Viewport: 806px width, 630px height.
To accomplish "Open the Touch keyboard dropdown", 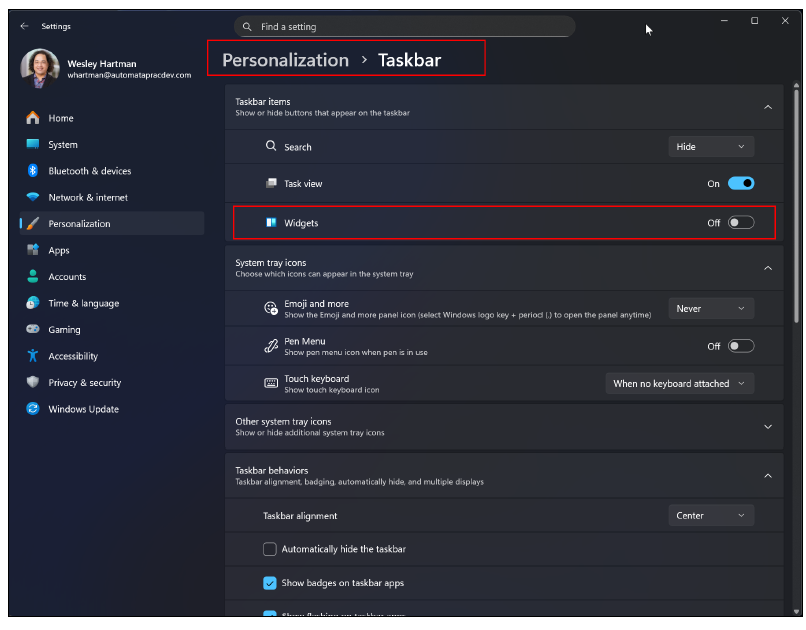I will point(680,384).
